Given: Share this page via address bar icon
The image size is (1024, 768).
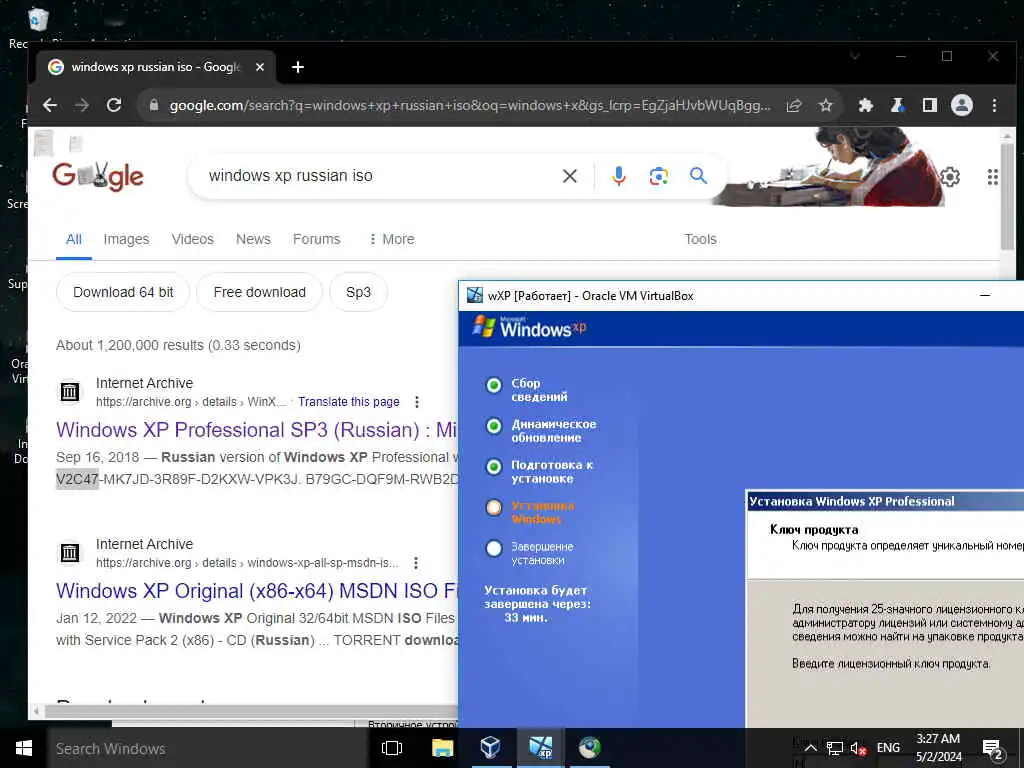Looking at the screenshot, I should pos(794,105).
